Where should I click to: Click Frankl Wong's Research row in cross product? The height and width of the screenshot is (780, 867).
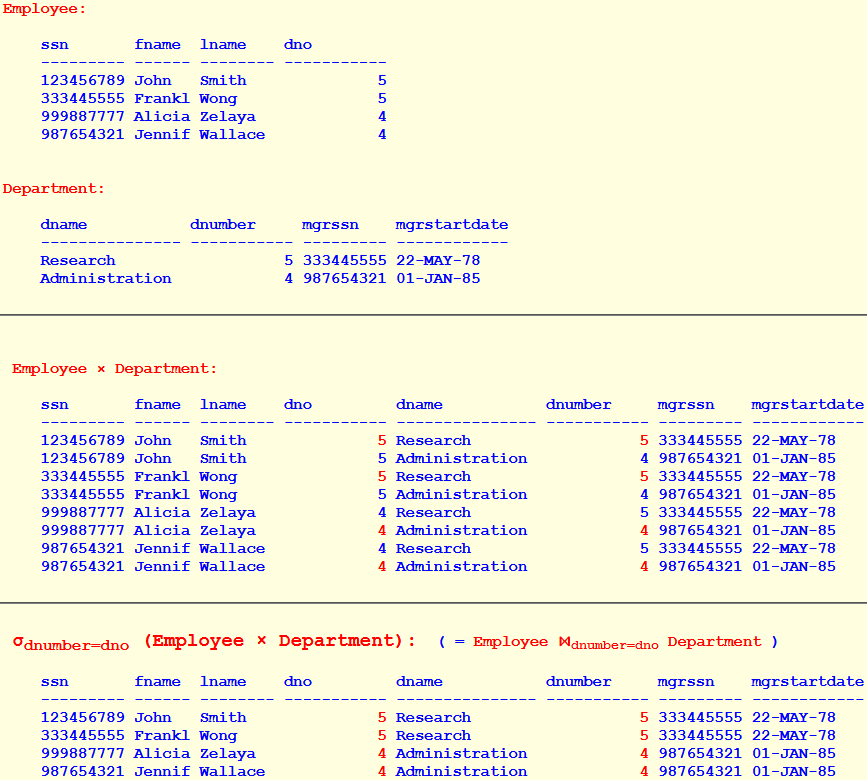tap(300, 476)
